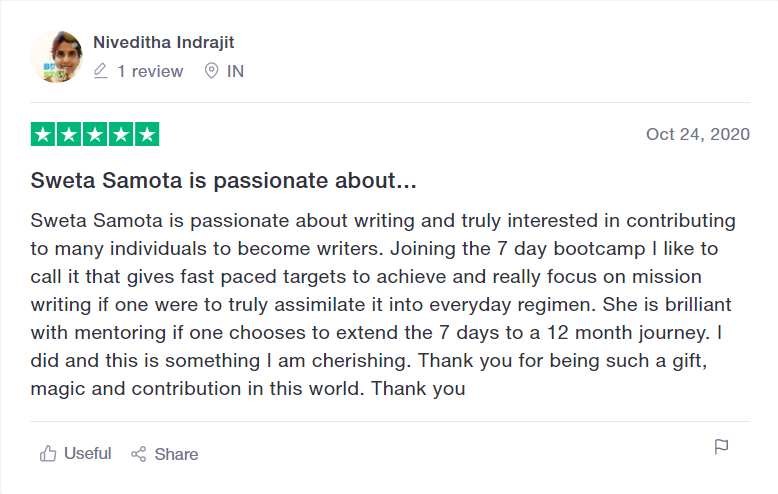Click the review date Oct 24, 2020
This screenshot has width=778, height=494.
697,134
